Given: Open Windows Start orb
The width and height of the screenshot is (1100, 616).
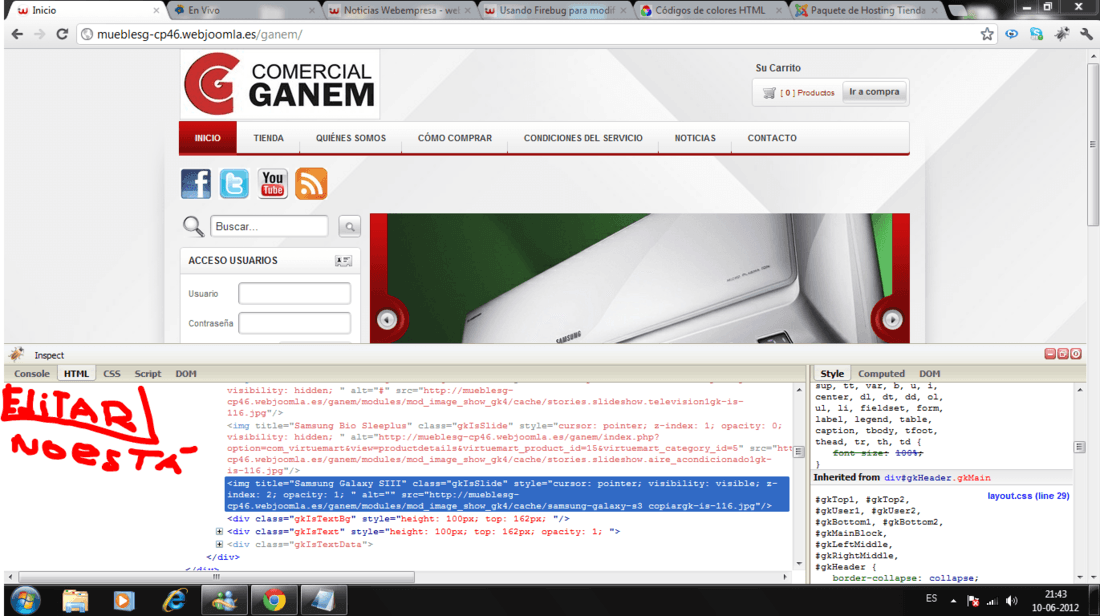Looking at the screenshot, I should tap(25, 601).
